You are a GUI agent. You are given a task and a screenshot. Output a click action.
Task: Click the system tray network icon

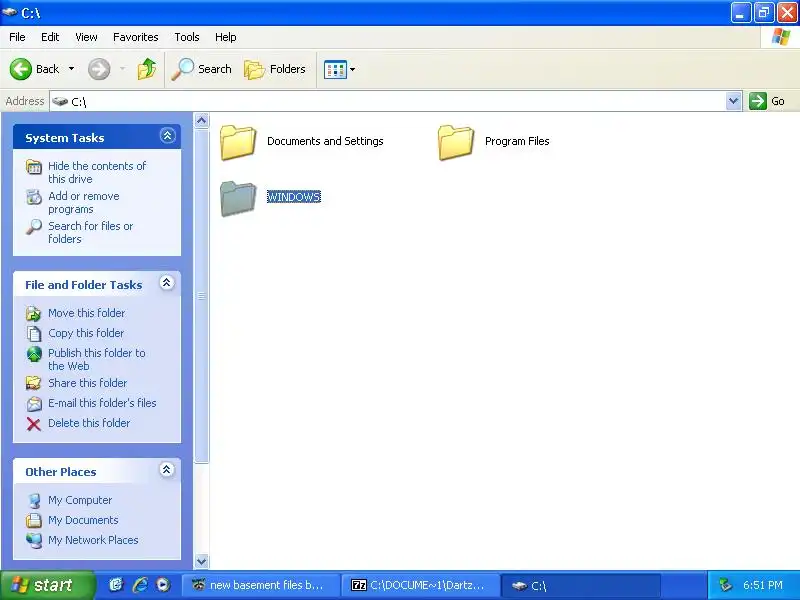pos(724,585)
